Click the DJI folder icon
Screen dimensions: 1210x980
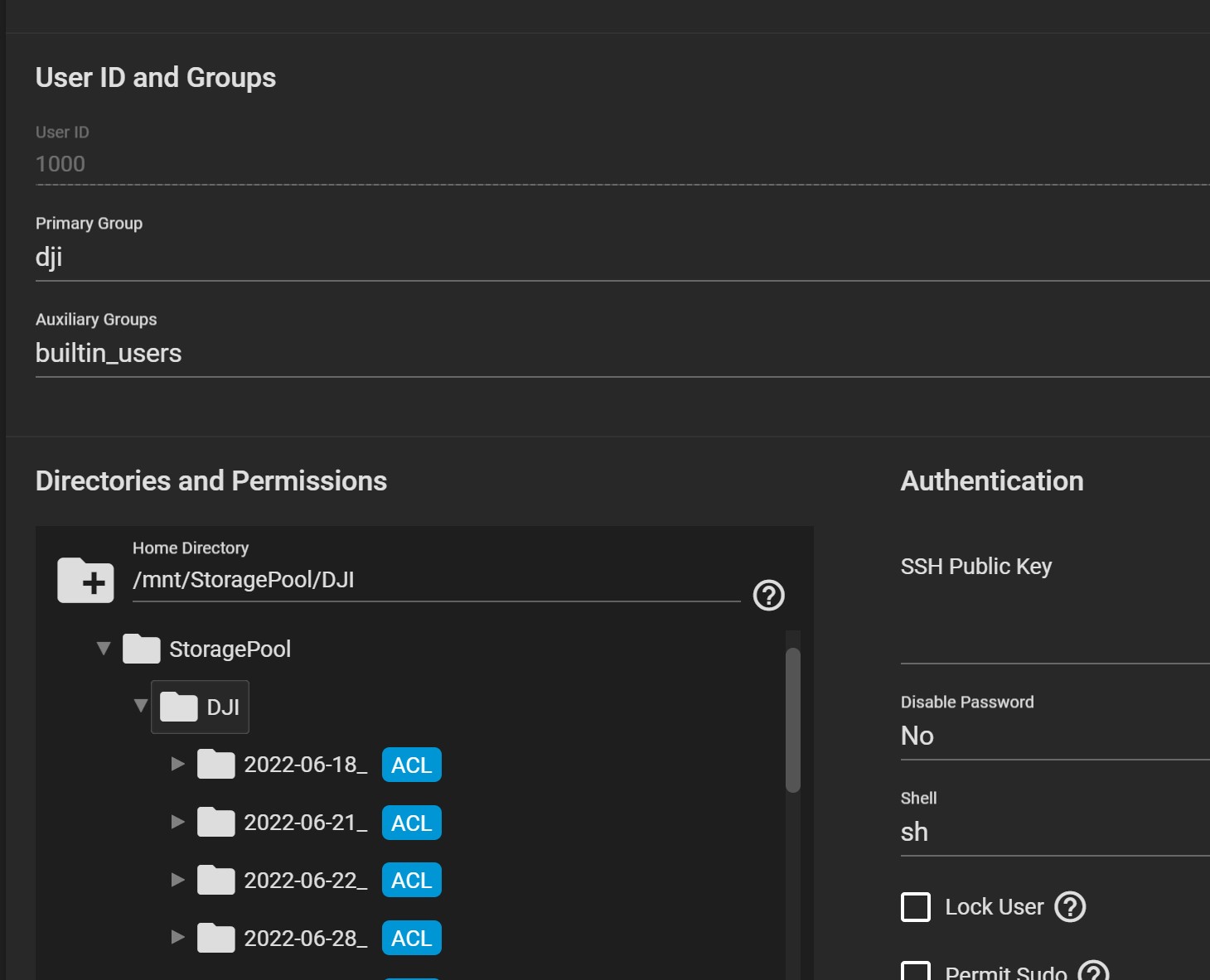(179, 707)
